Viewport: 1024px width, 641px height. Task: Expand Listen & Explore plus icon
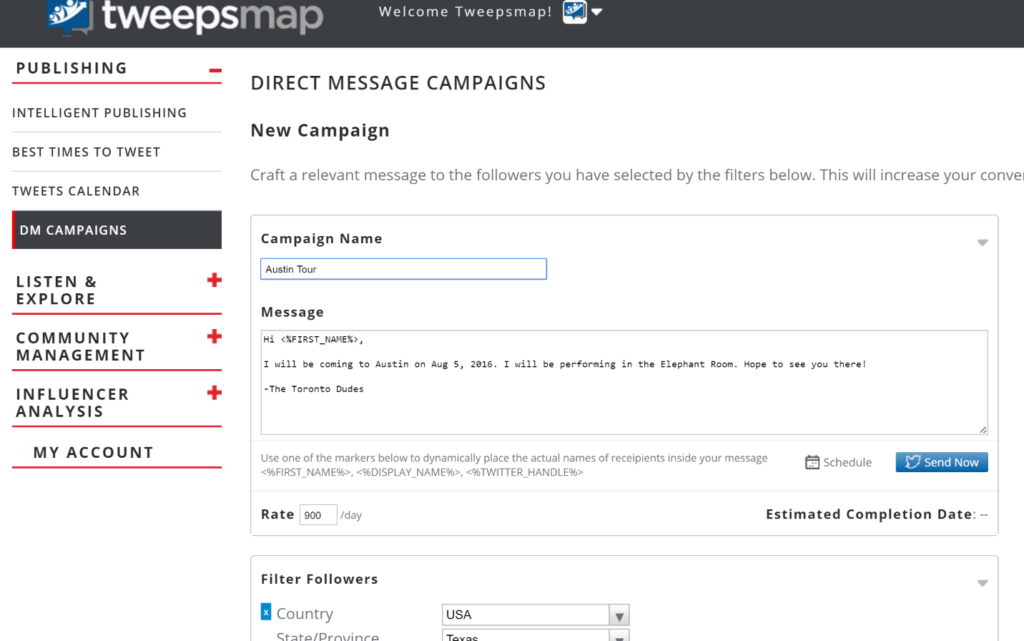coord(214,281)
